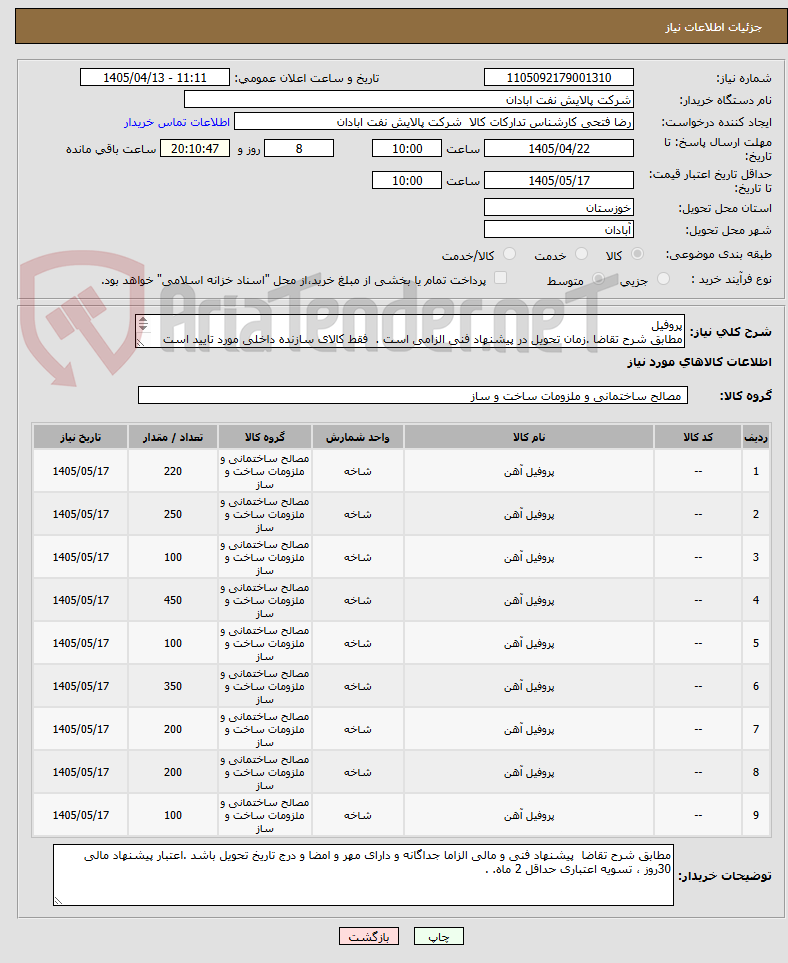Click the remaining days field showing 8

(x=299, y=149)
